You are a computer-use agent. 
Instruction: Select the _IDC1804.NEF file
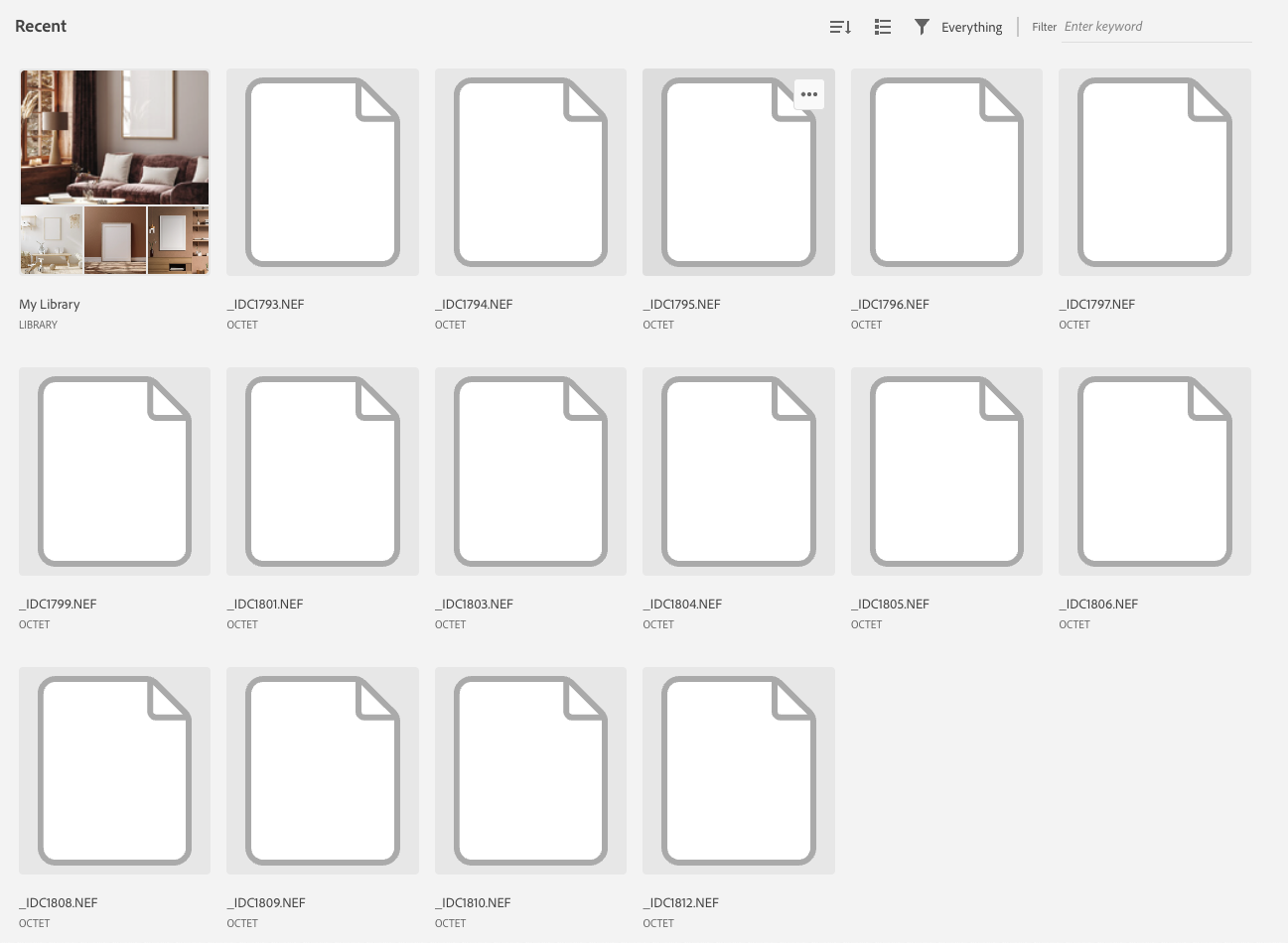pyautogui.click(x=738, y=471)
